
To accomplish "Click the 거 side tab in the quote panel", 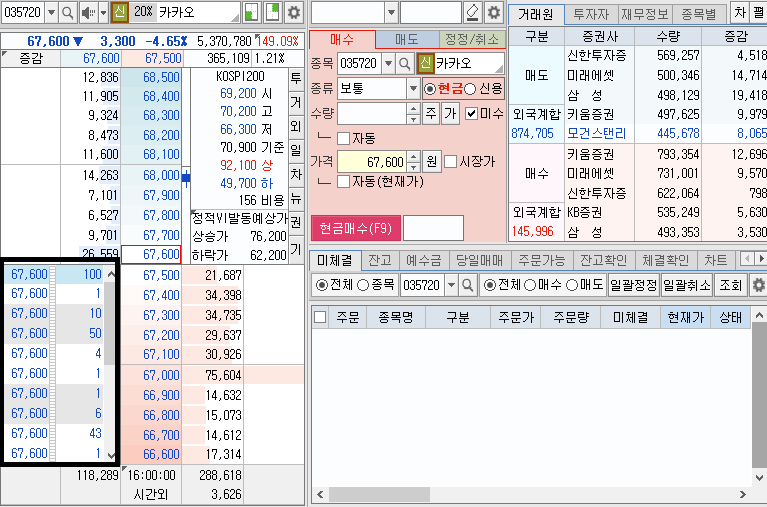I will [296, 102].
